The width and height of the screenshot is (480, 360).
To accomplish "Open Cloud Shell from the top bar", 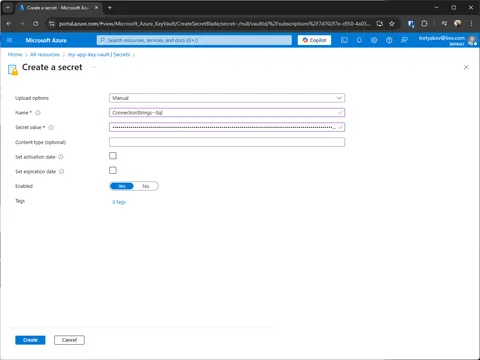I will (344, 40).
